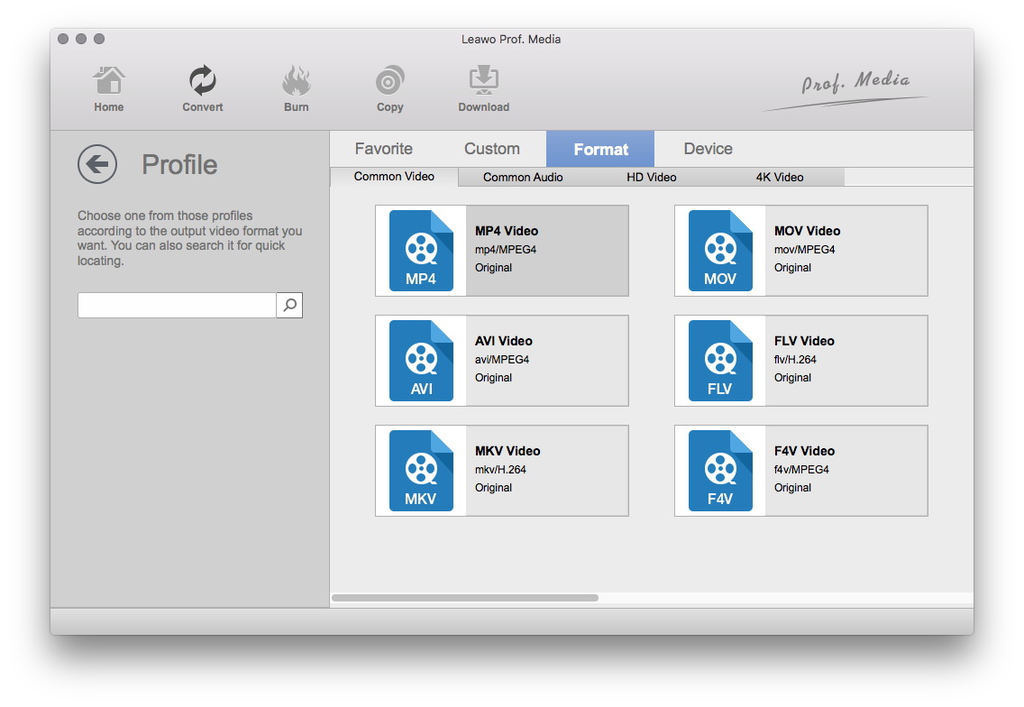Click the FLV Video title text
The width and height of the screenshot is (1024, 707).
click(804, 341)
